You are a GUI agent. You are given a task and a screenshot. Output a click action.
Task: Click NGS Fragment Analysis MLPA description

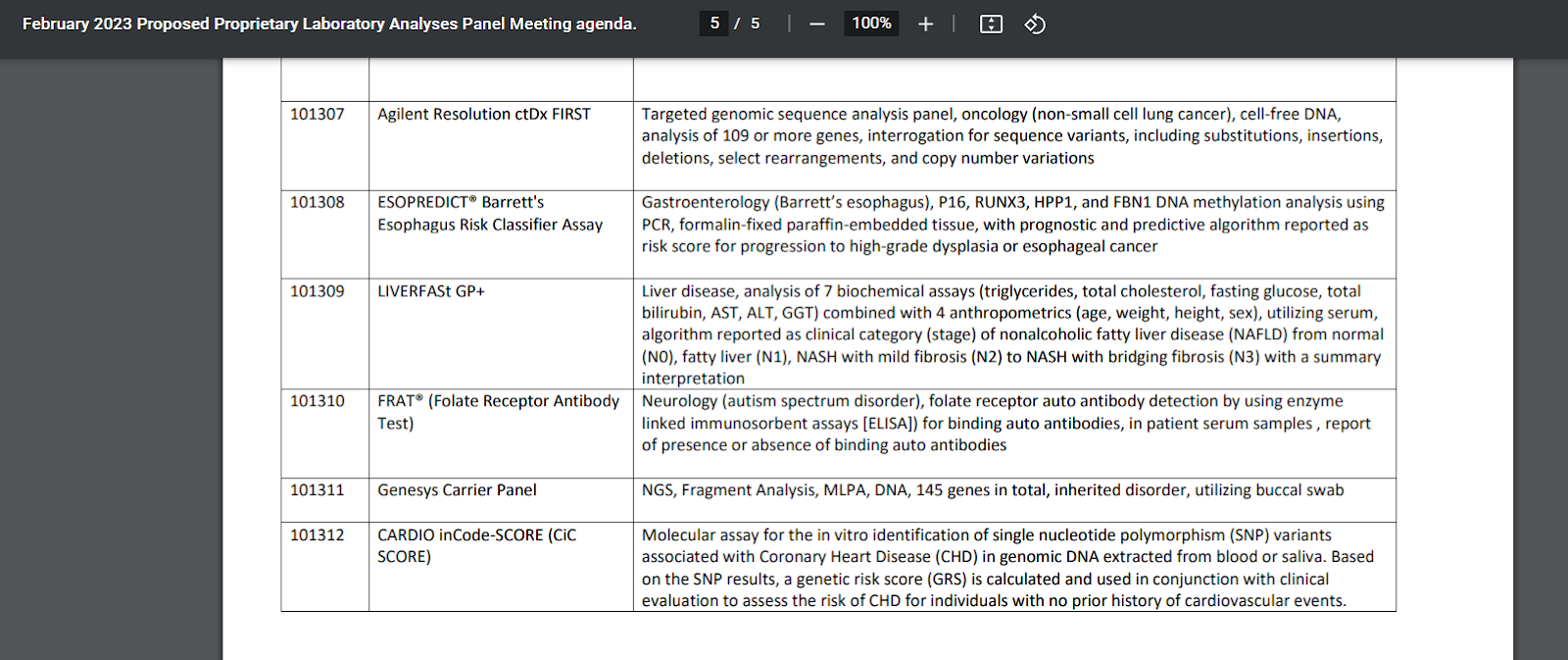(993, 490)
